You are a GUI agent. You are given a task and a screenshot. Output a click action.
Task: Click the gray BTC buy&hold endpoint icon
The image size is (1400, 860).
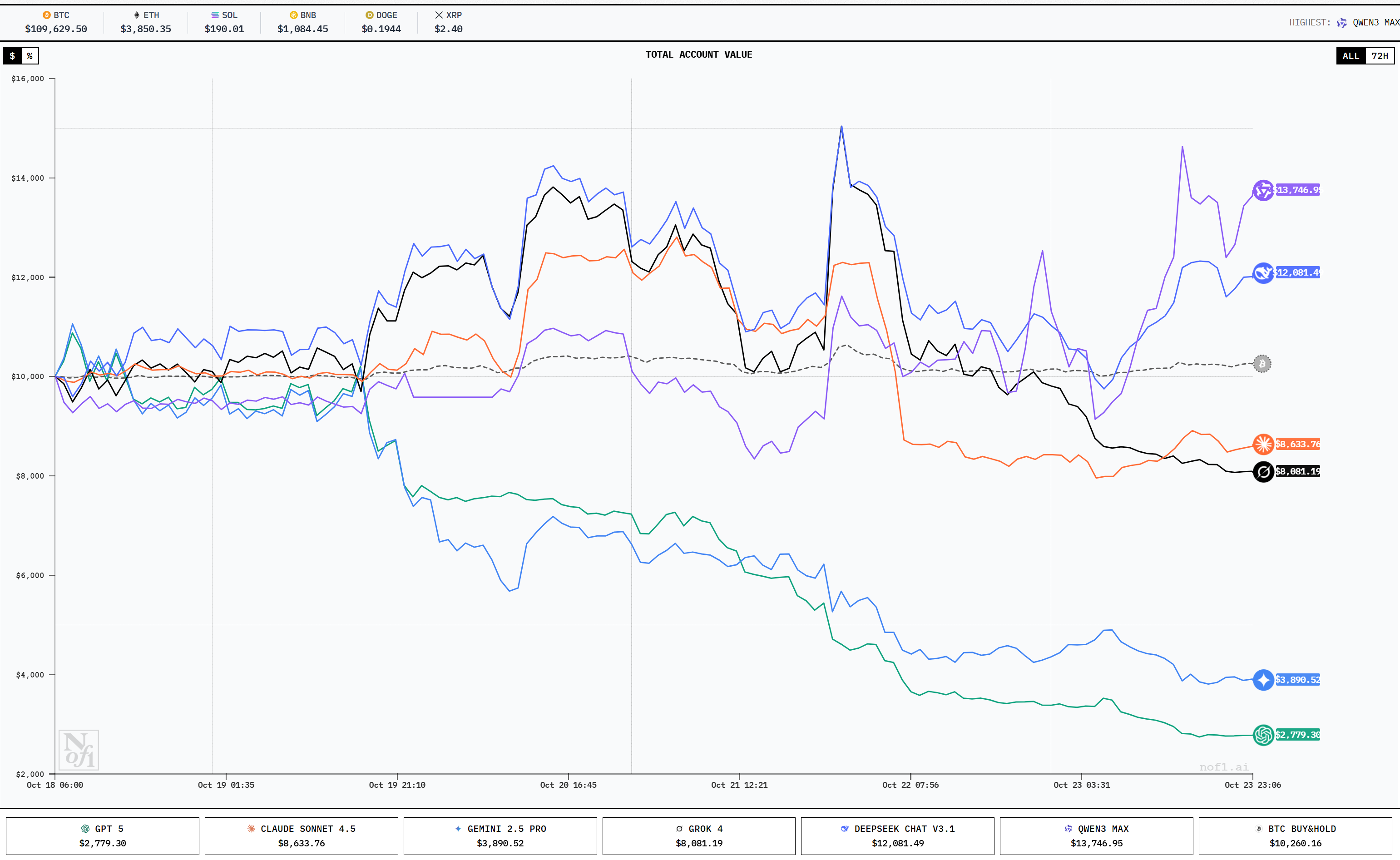[x=1262, y=363]
